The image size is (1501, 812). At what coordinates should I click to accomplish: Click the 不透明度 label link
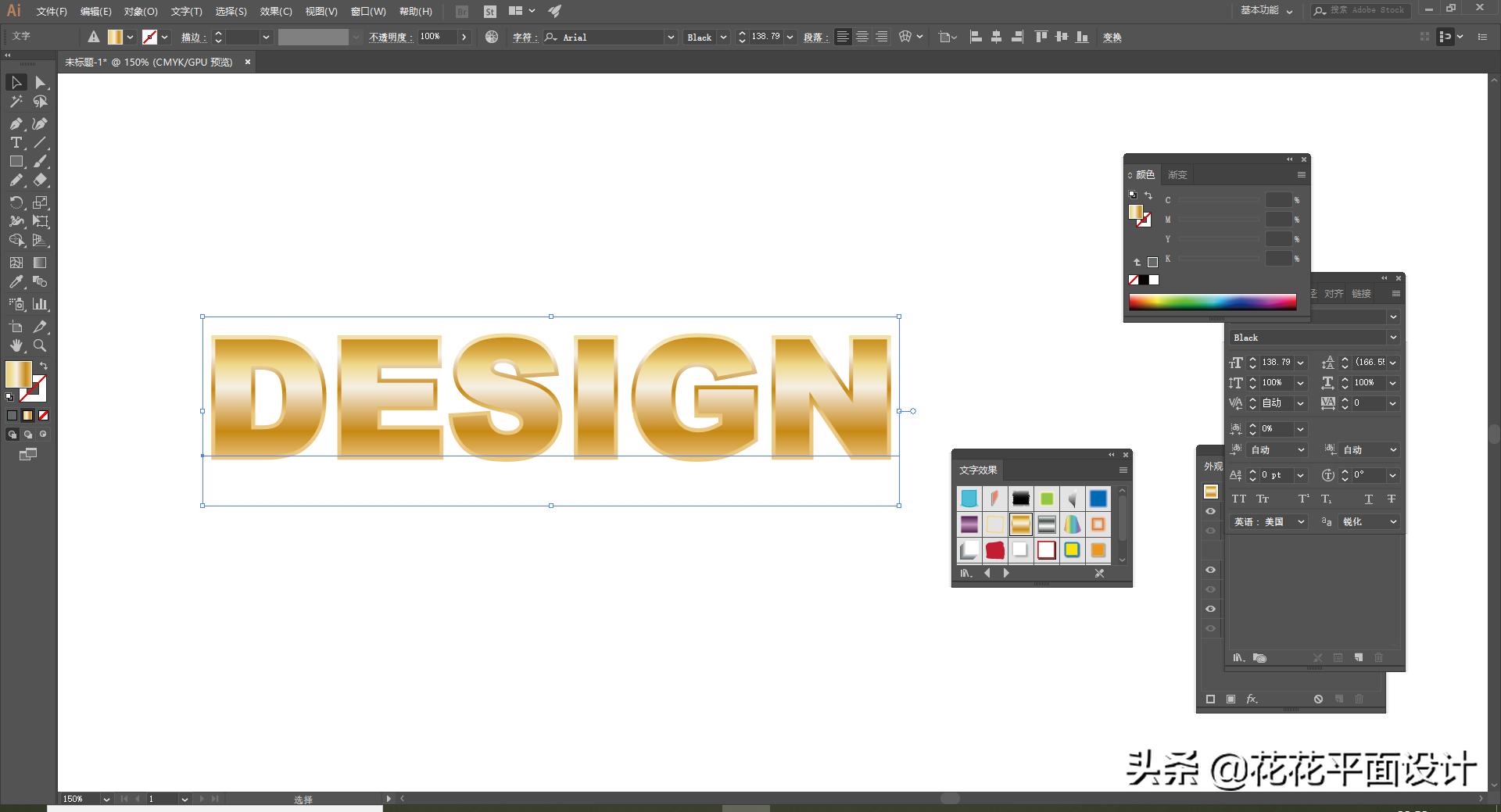[390, 38]
